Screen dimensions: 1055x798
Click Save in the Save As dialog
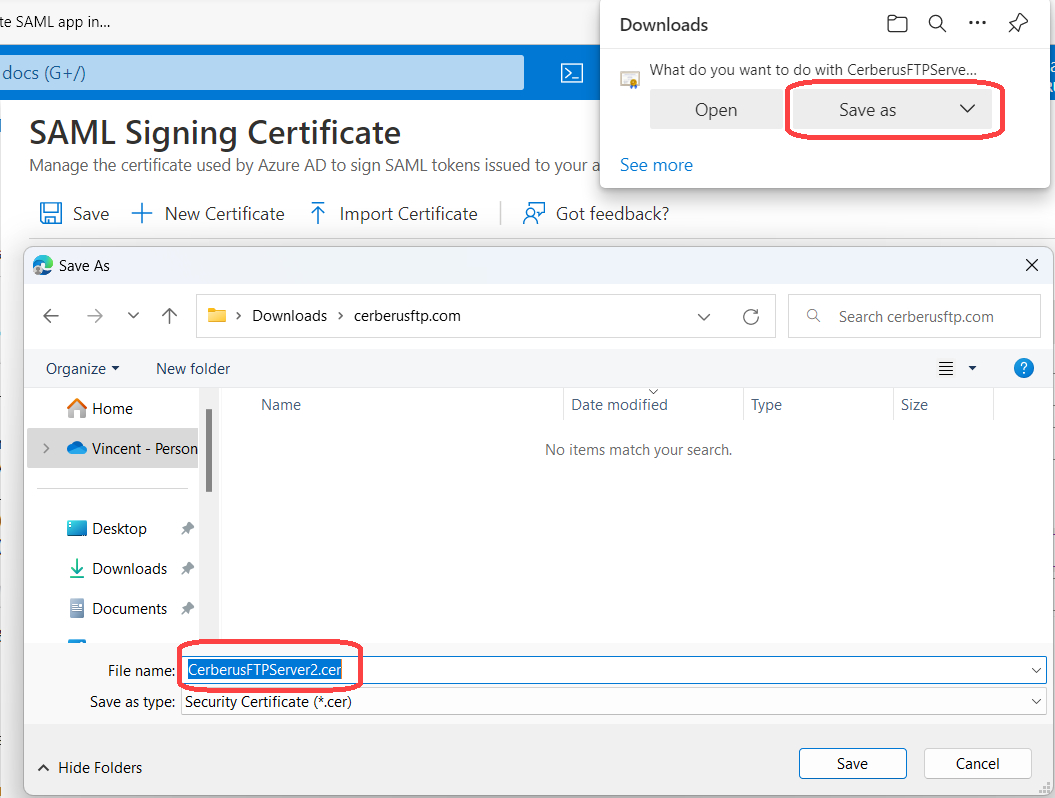click(x=852, y=764)
